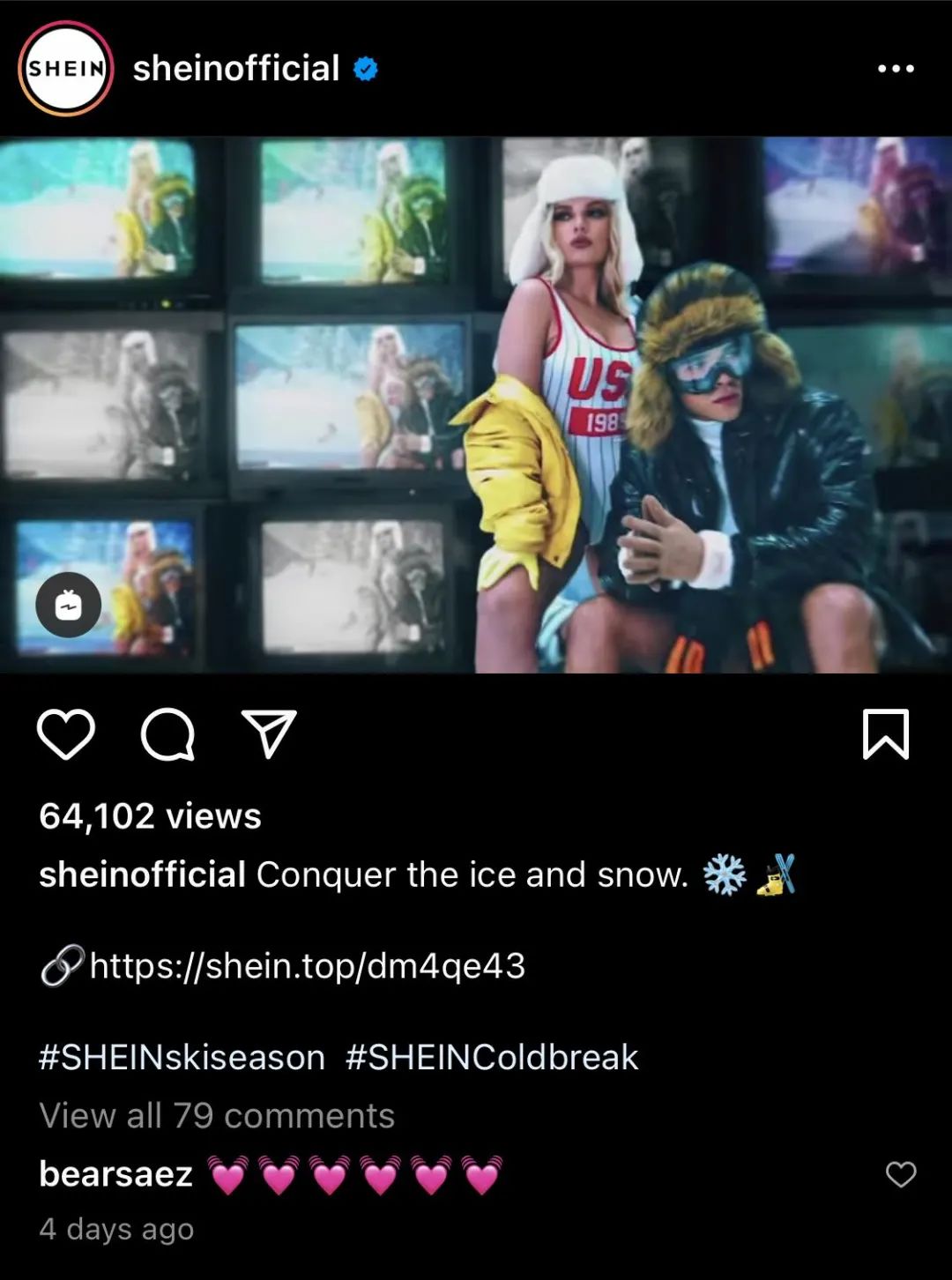Share post using paper plane icon
The height and width of the screenshot is (1280, 952).
269,733
